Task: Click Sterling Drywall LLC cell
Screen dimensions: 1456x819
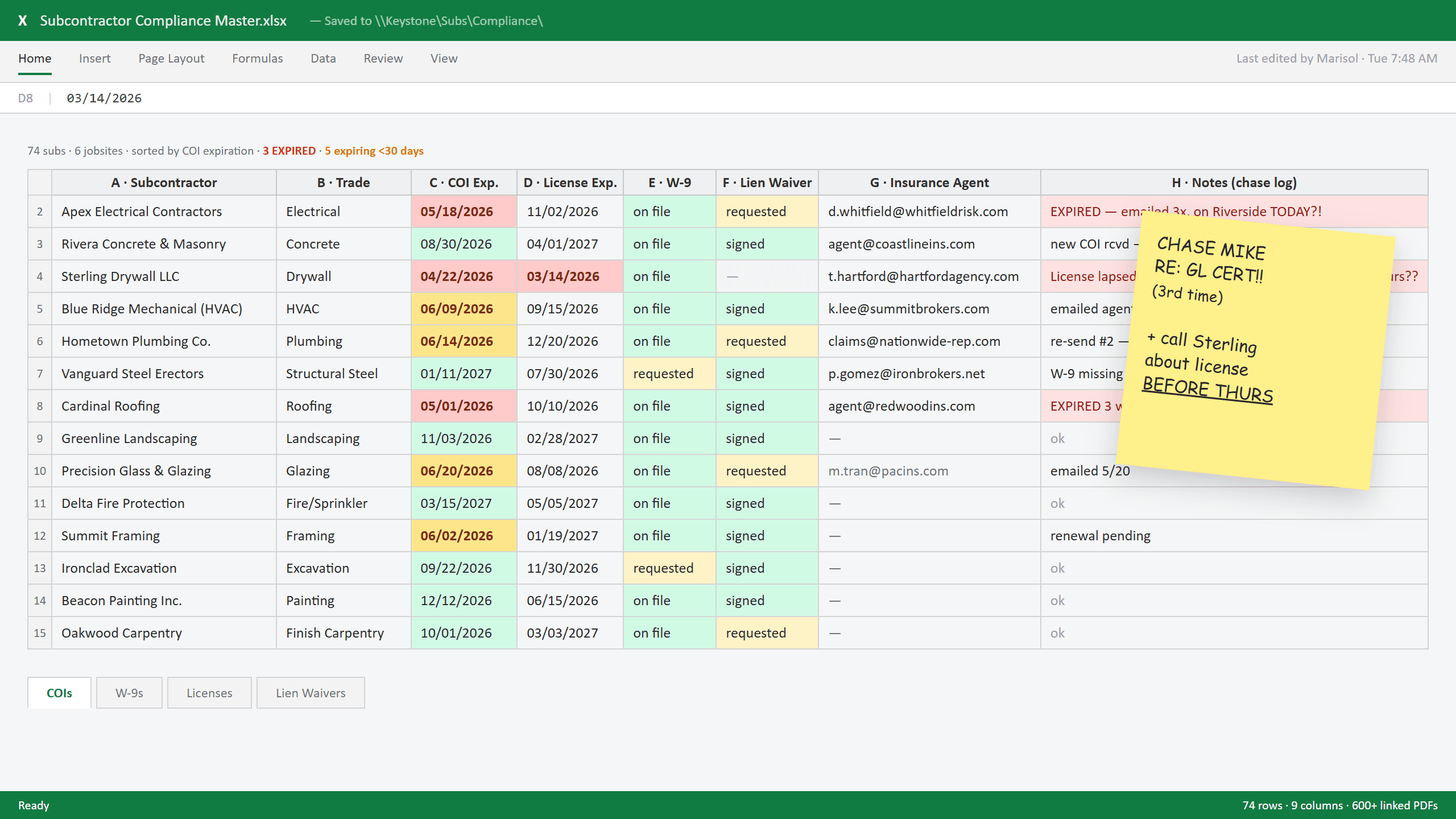Action: [x=164, y=276]
